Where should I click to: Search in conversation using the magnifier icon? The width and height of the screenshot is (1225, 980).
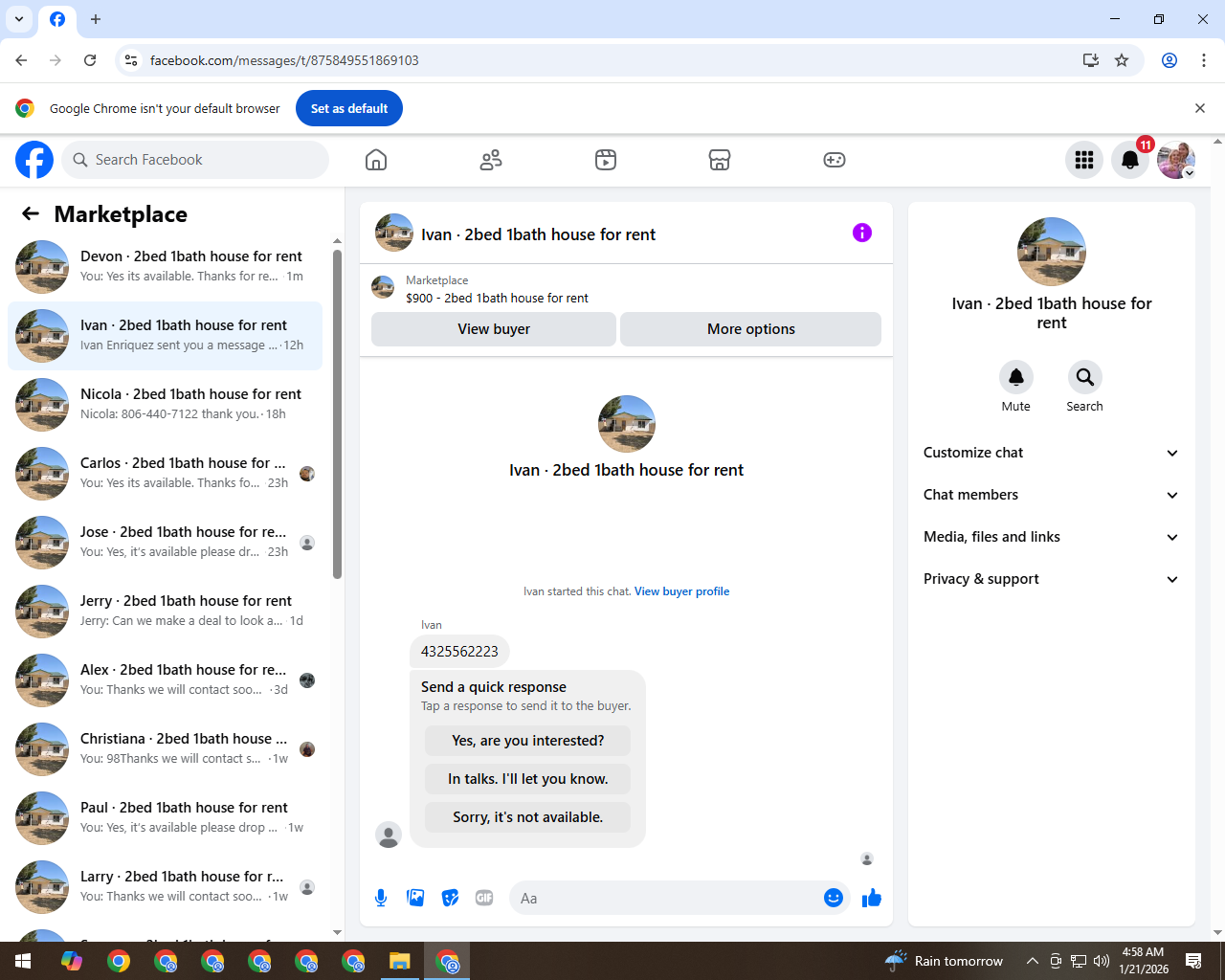(1085, 377)
